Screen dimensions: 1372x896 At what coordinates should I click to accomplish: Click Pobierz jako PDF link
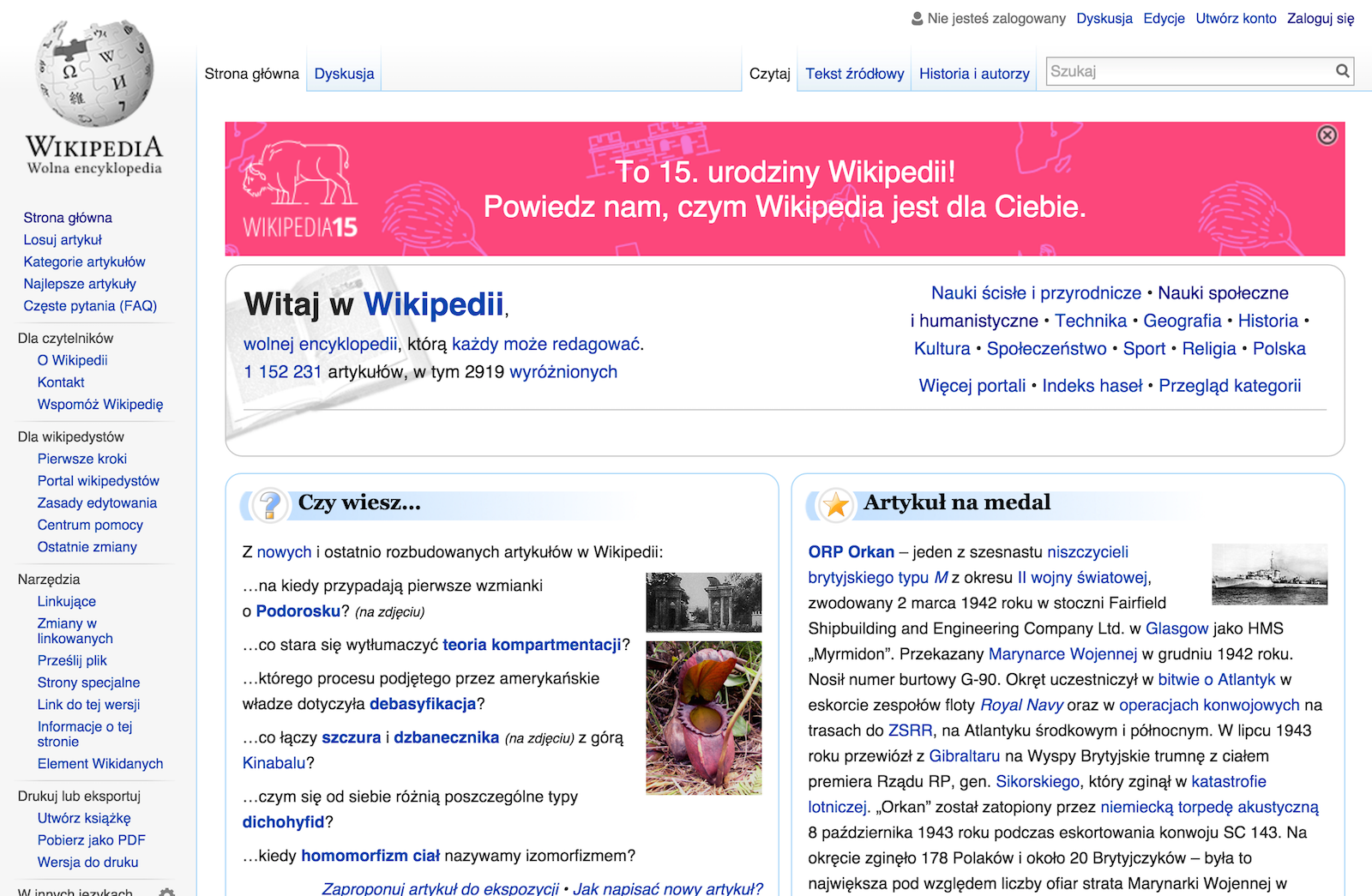(91, 840)
